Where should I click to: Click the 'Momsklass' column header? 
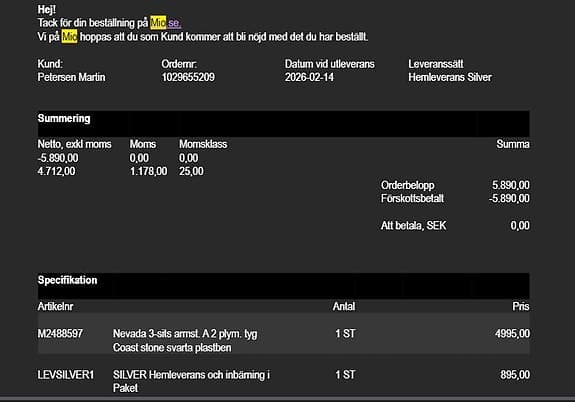[x=203, y=144]
